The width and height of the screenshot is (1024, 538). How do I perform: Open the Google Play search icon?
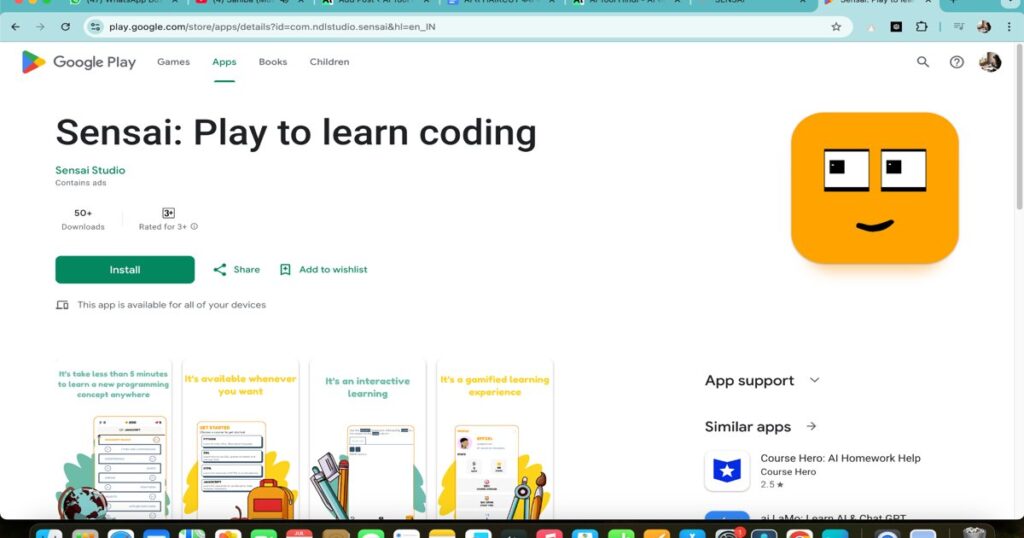[923, 62]
